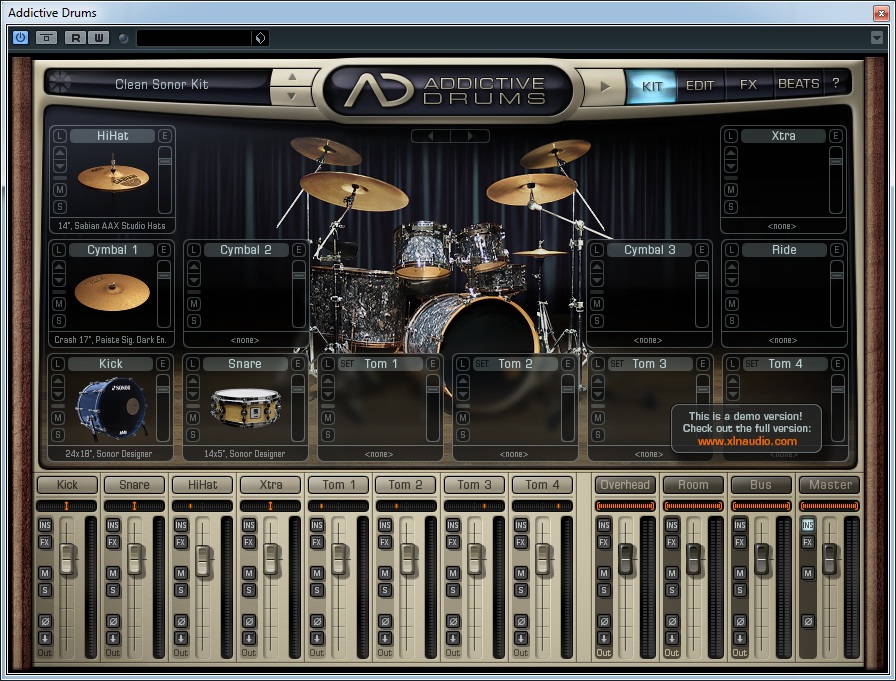Show next kit view arrow
The width and height of the screenshot is (896, 681).
(x=470, y=136)
